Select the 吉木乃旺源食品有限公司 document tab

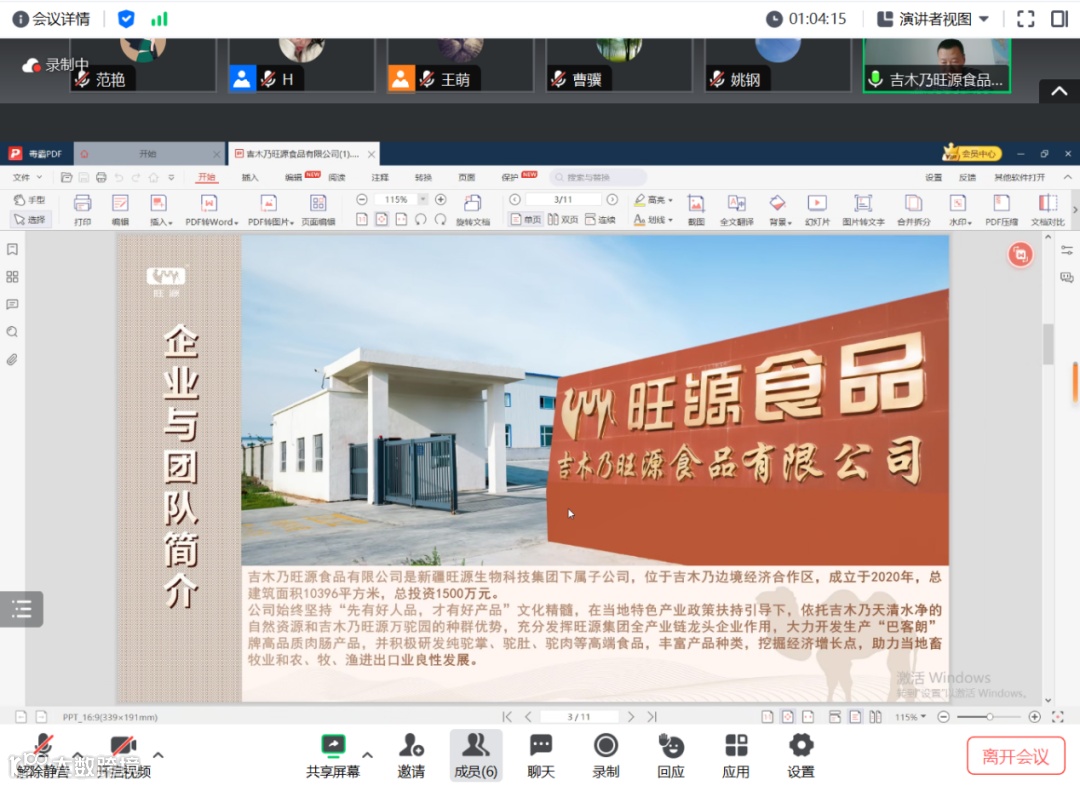304,154
